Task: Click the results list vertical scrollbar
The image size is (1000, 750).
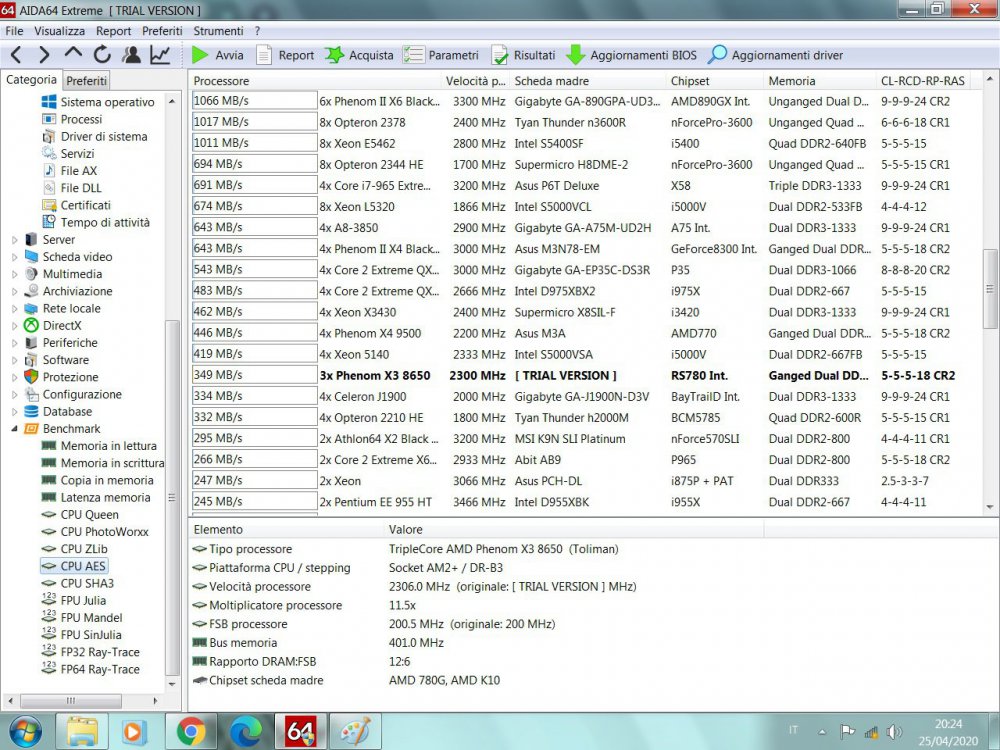Action: click(x=990, y=290)
